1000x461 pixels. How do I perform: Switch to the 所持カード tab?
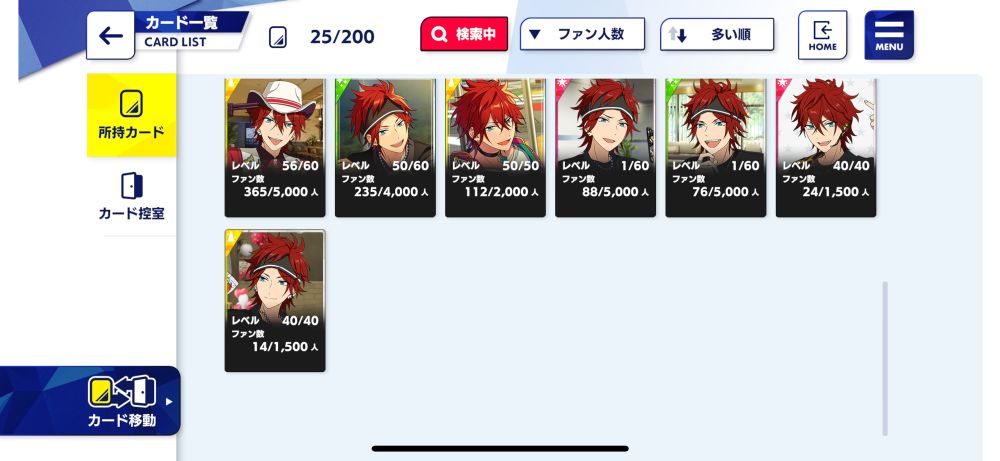click(x=131, y=115)
